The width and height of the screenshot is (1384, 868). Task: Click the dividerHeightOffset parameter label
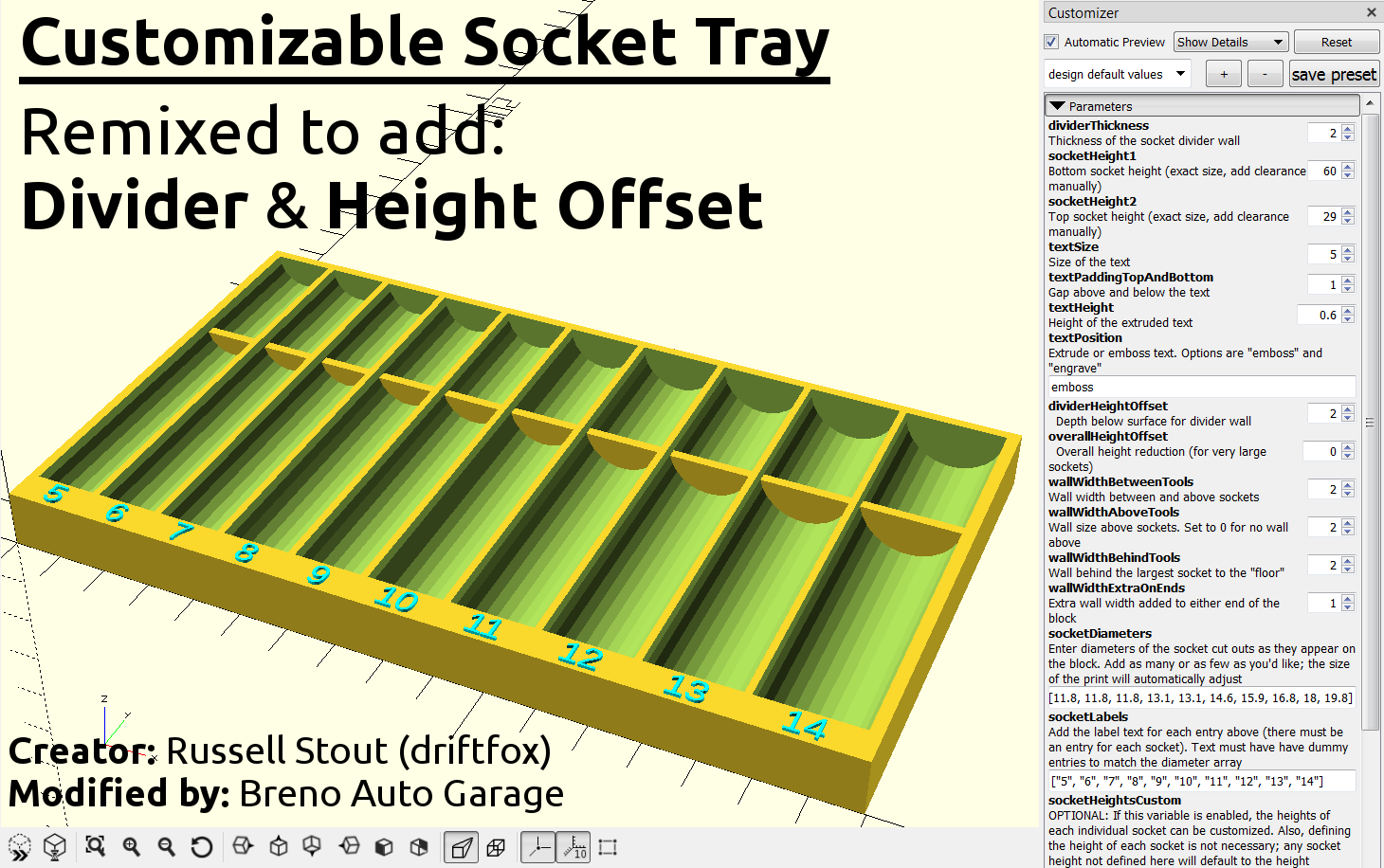pyautogui.click(x=1108, y=406)
